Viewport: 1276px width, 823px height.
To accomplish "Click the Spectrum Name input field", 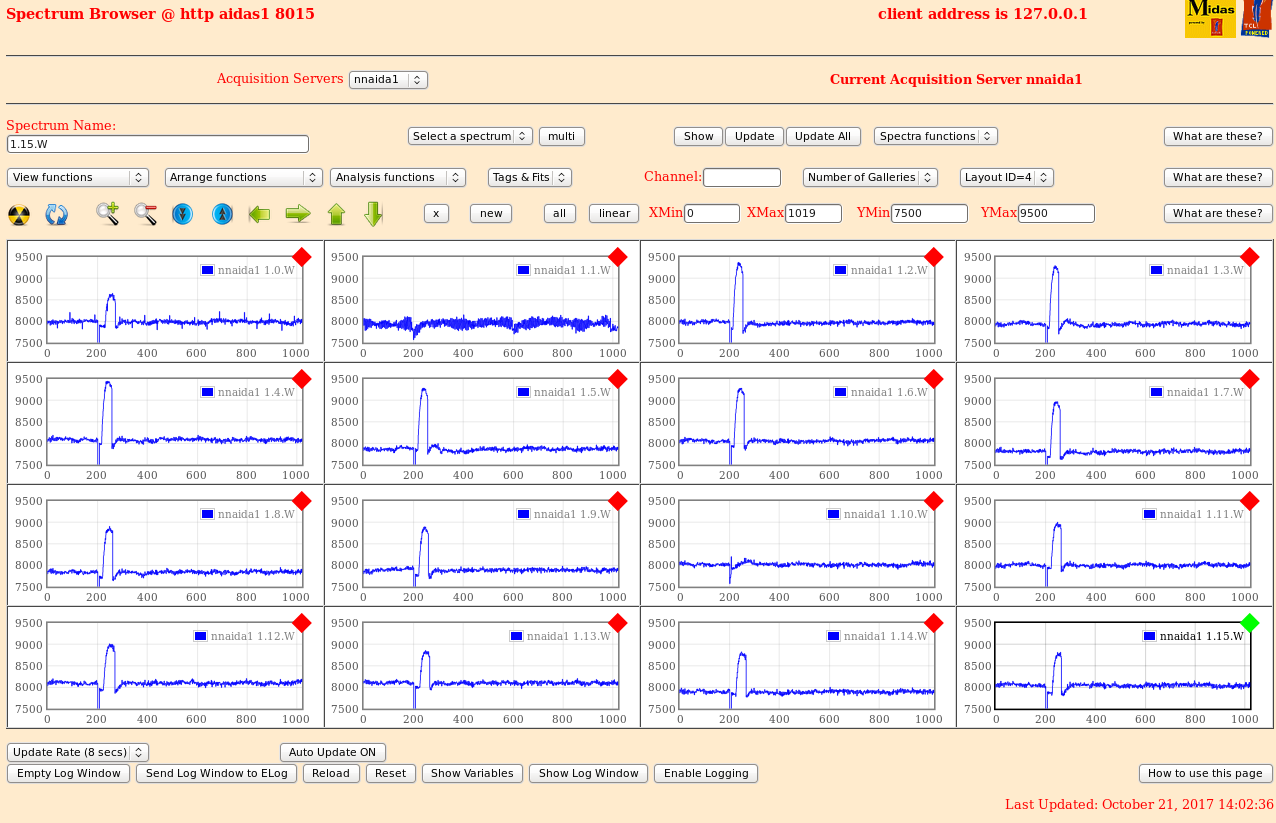I will [x=157, y=144].
